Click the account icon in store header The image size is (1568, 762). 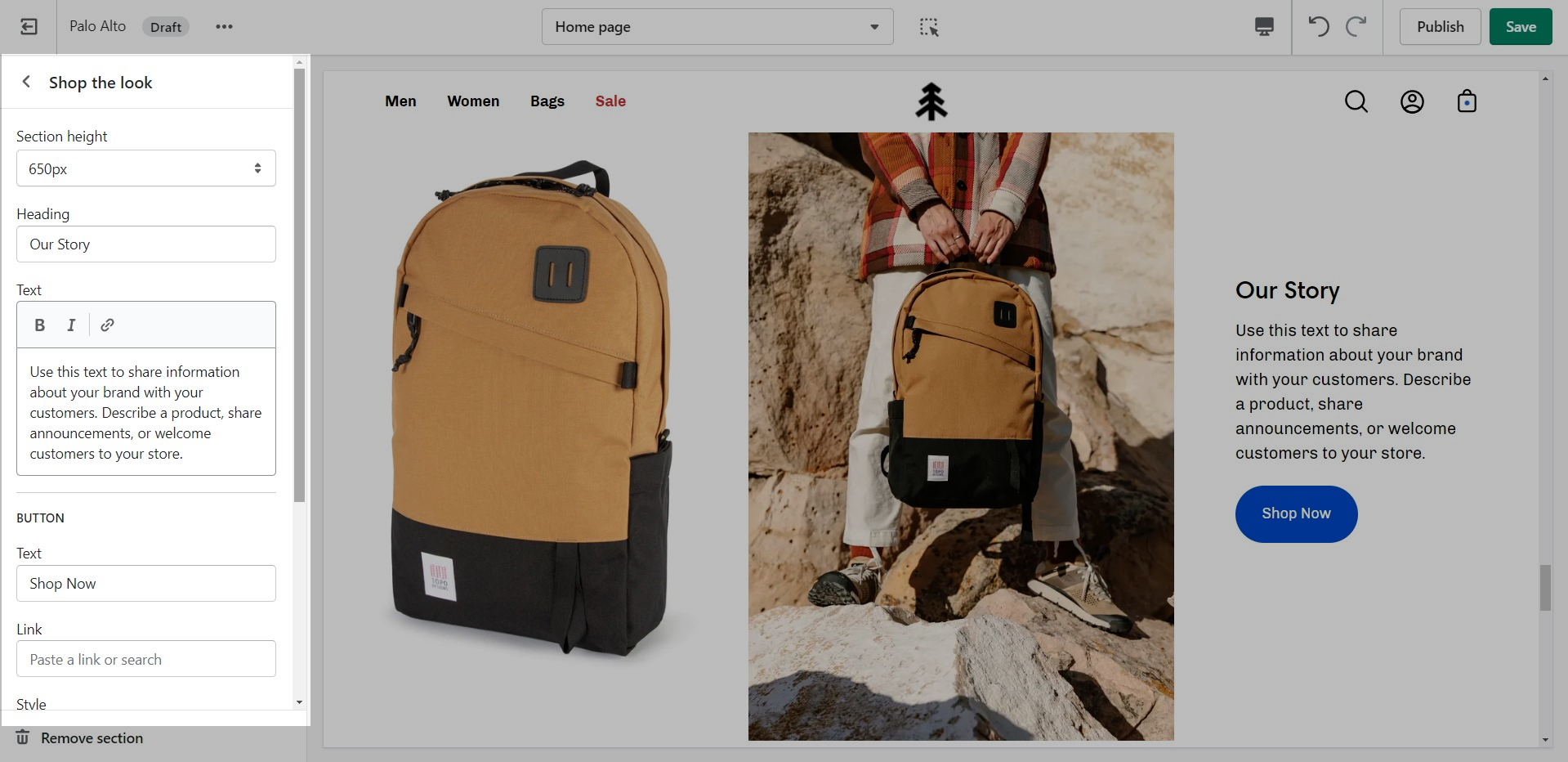tap(1412, 102)
